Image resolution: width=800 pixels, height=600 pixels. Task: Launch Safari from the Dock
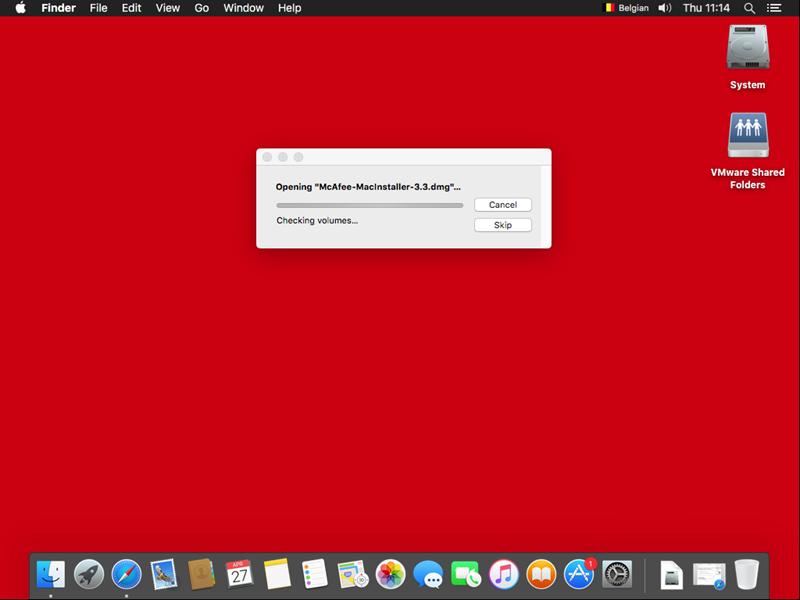point(127,574)
